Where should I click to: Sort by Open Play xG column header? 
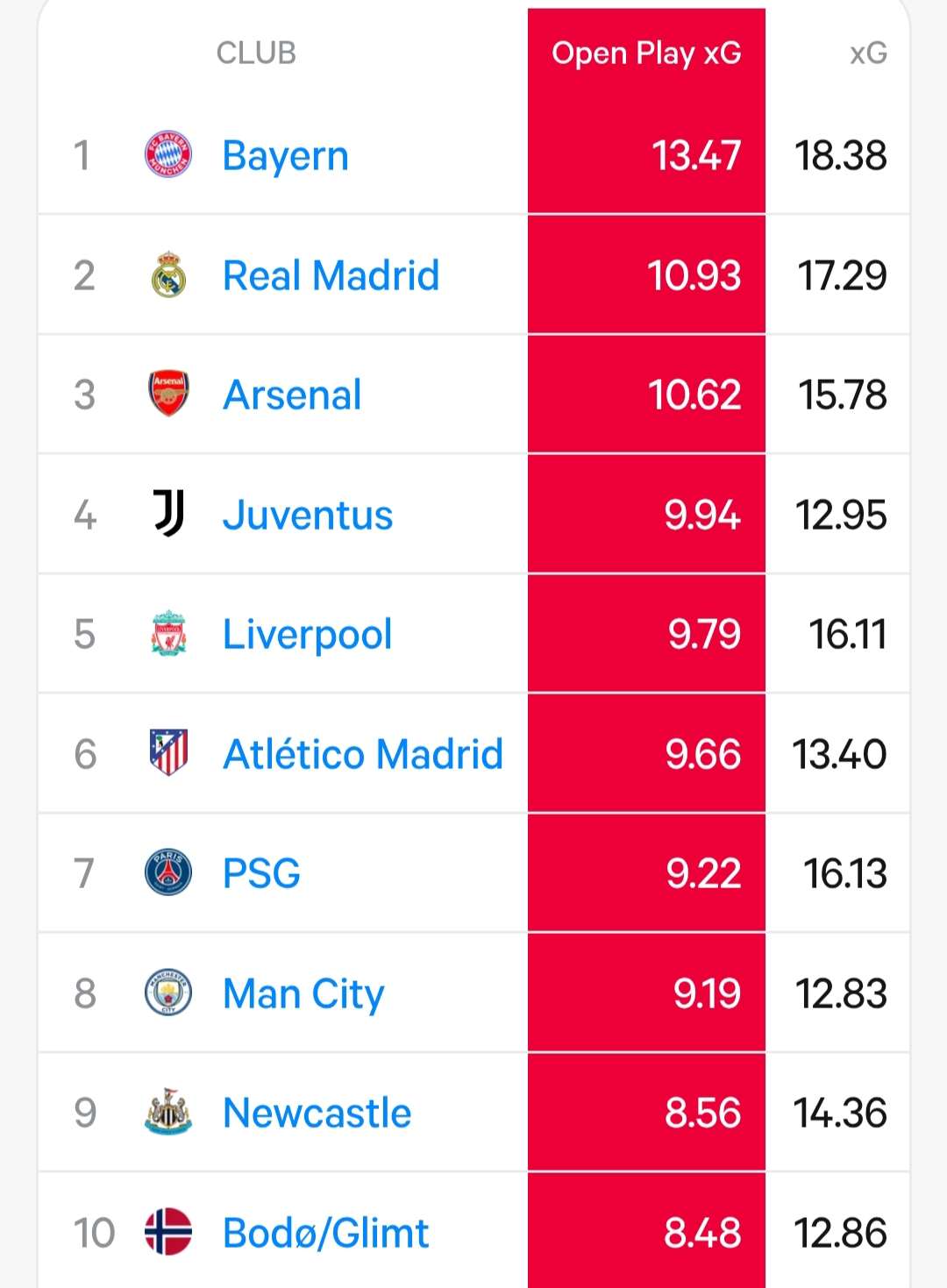click(x=646, y=53)
